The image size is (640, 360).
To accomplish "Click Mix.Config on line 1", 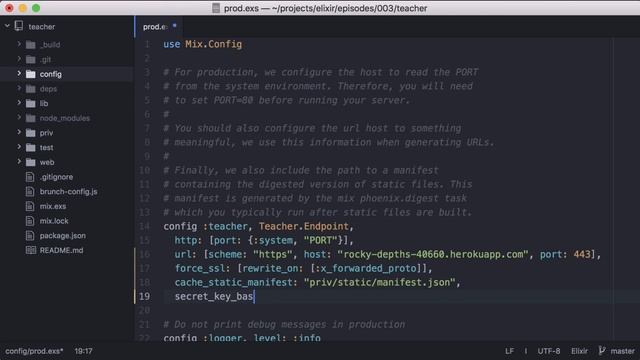I will click(x=213, y=44).
